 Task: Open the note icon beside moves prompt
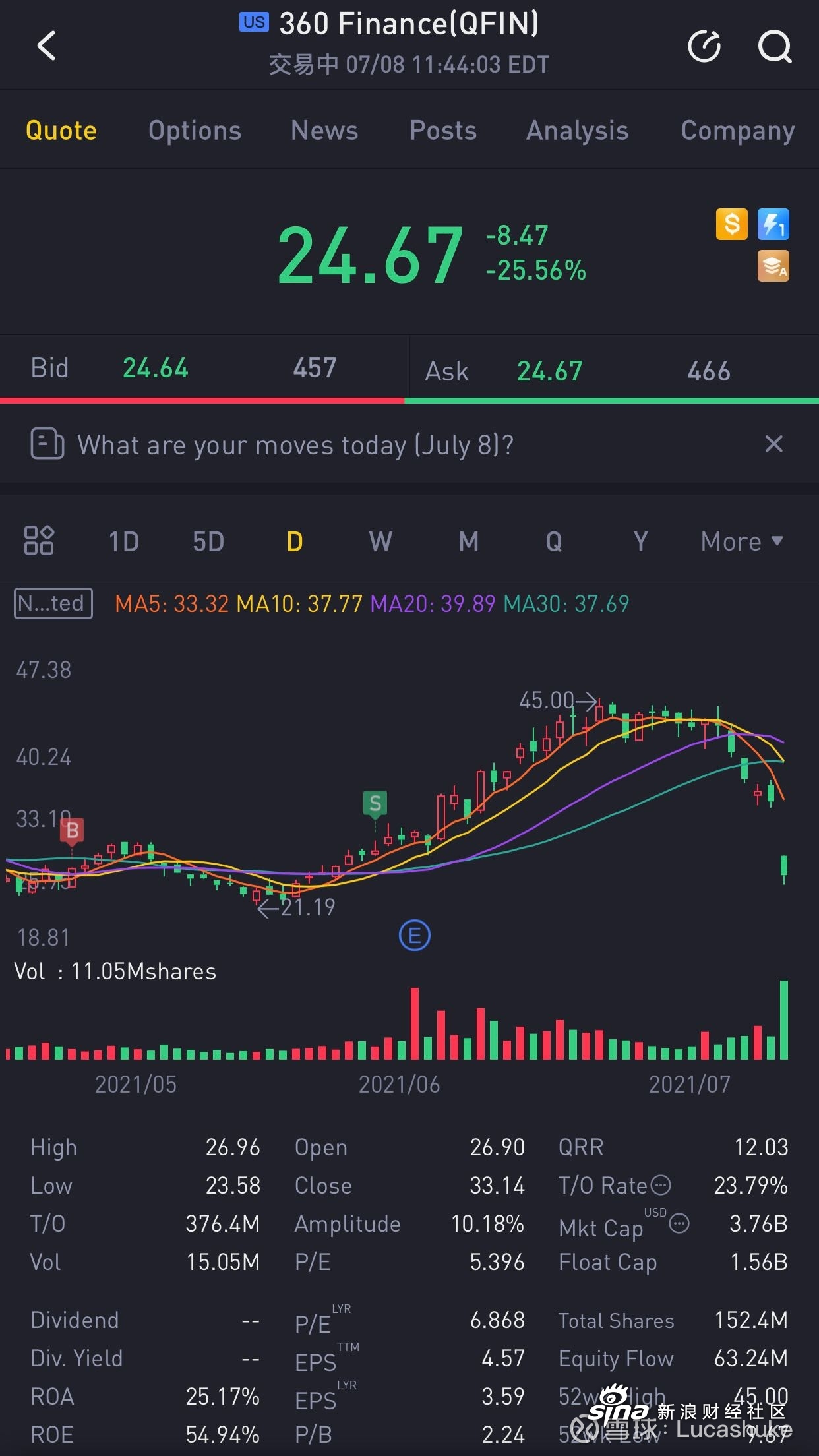coord(47,443)
